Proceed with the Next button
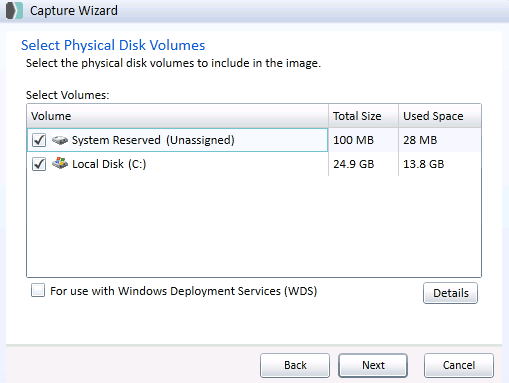The width and height of the screenshot is (509, 383). pyautogui.click(x=373, y=365)
